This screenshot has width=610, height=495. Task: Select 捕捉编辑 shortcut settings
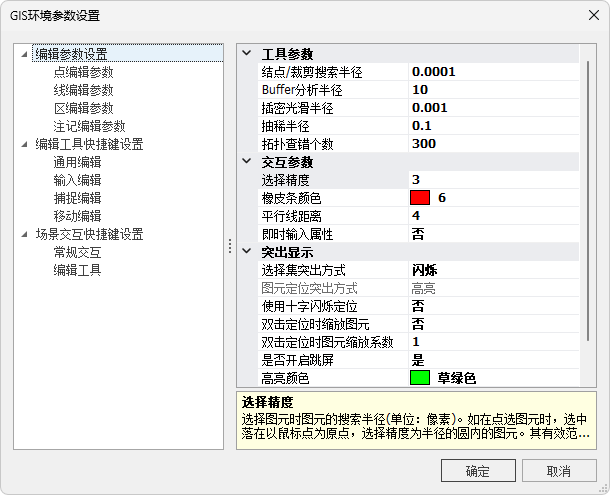(x=77, y=198)
